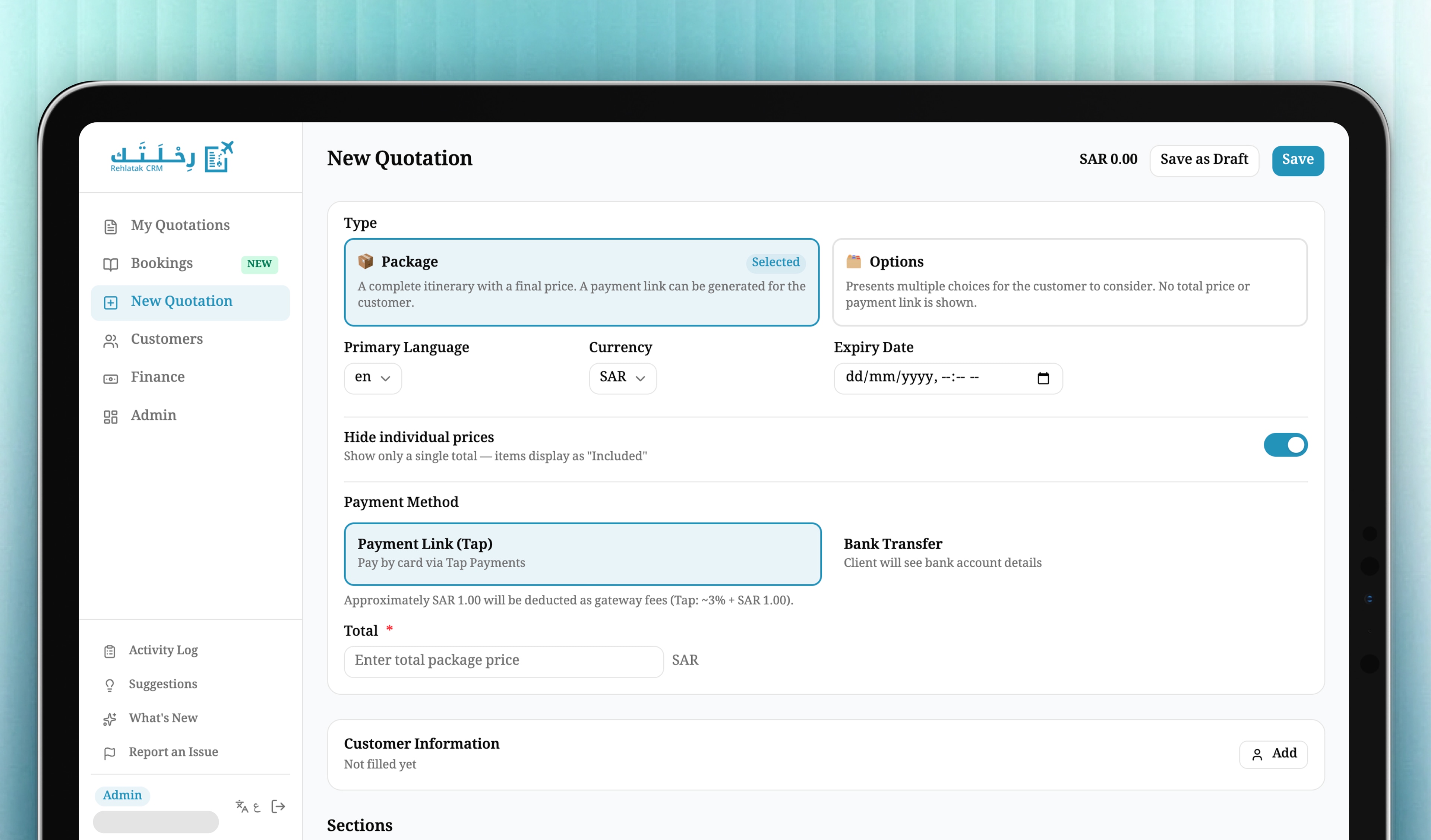The image size is (1431, 840).
Task: Log out using the exit icon
Action: point(278,806)
